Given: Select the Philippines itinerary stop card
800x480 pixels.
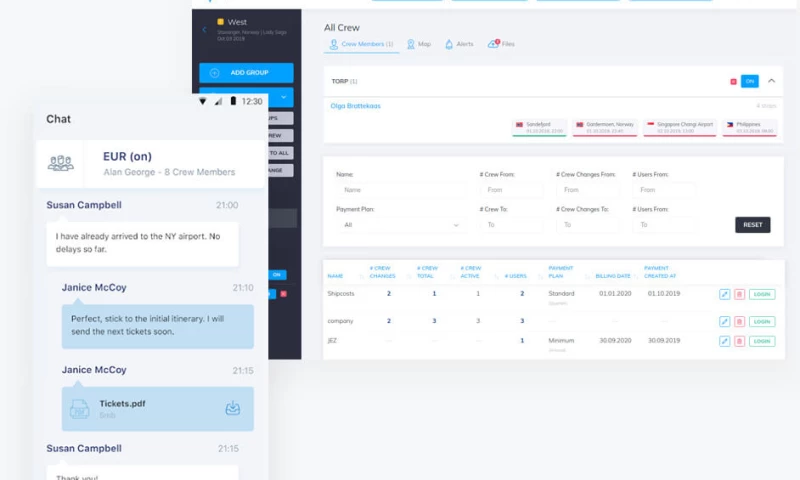Looking at the screenshot, I should (749, 128).
